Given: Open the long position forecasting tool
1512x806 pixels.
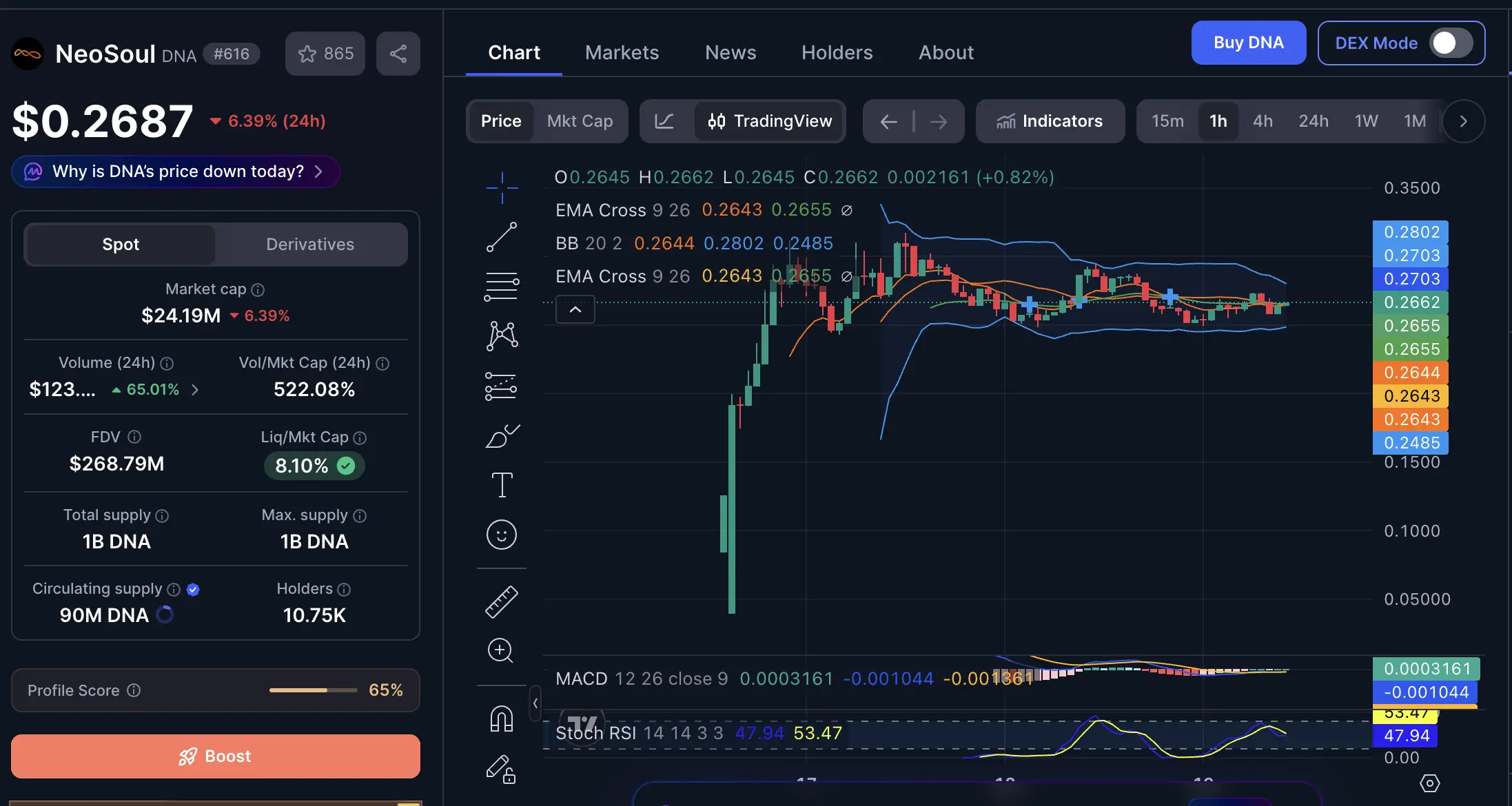Looking at the screenshot, I should (x=502, y=386).
